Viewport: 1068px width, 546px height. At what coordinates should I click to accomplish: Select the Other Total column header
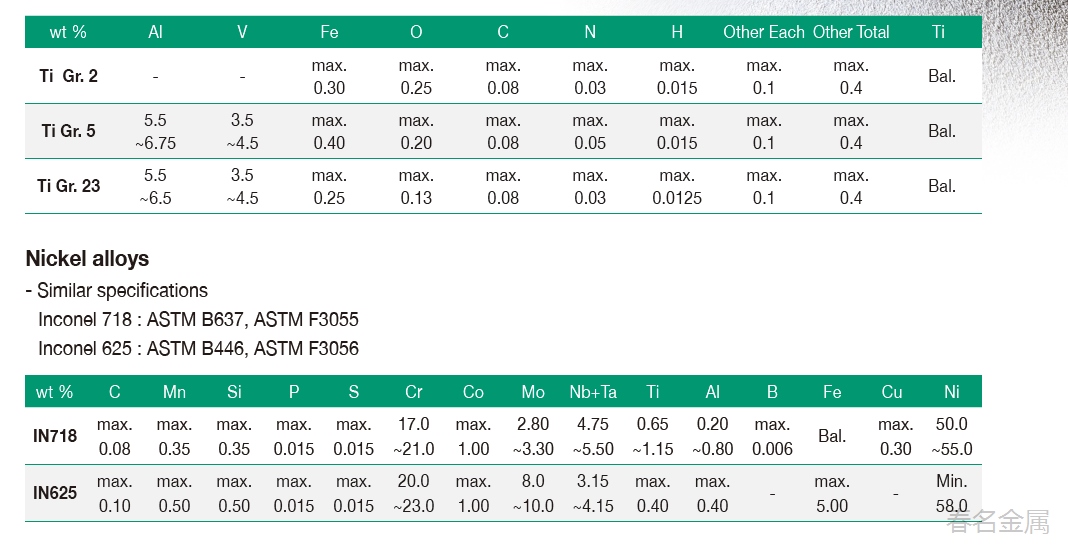851,32
